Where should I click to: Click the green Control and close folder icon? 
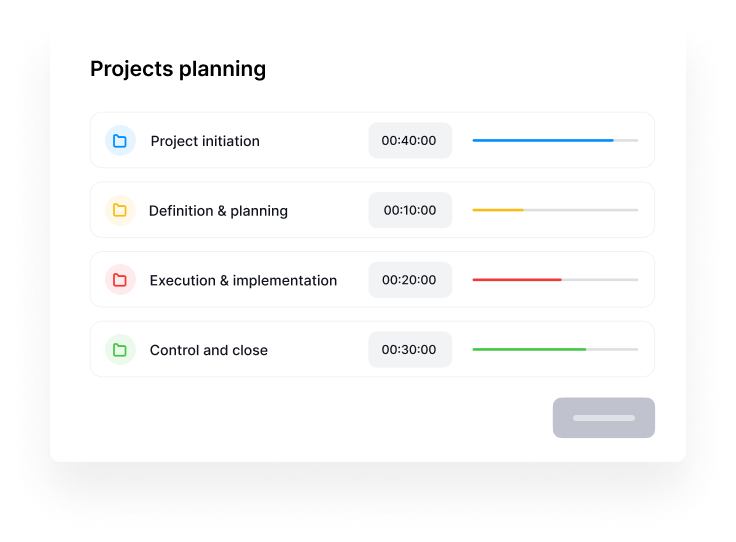point(120,350)
